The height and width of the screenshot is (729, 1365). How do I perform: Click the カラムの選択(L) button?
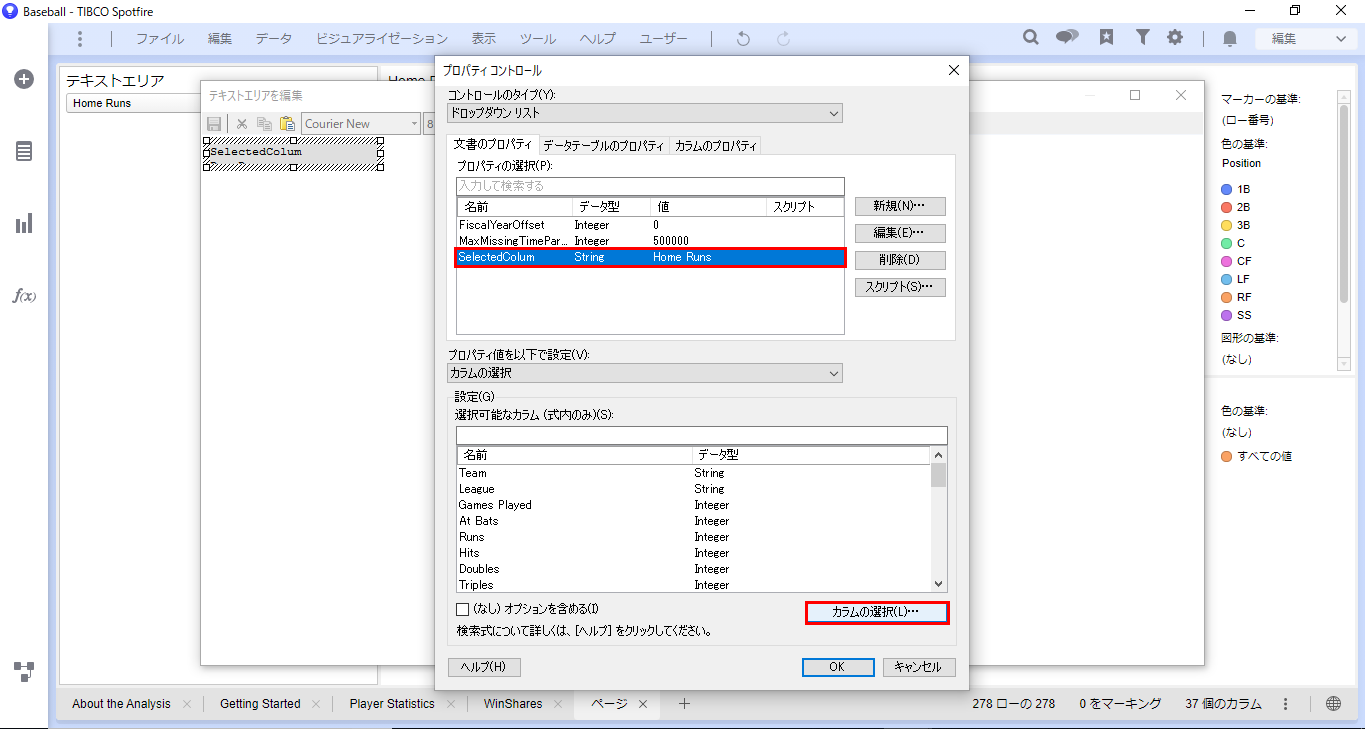point(876,612)
